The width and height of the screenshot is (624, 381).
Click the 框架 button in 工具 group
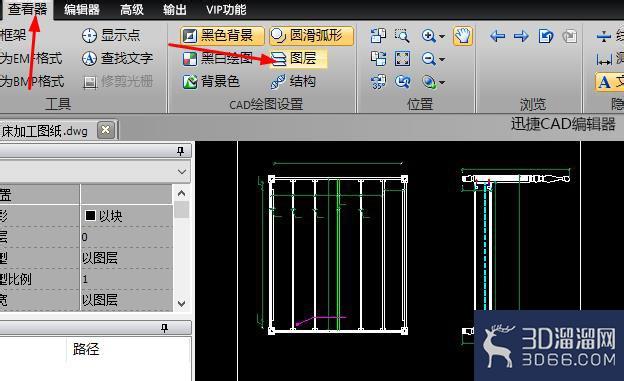13,35
